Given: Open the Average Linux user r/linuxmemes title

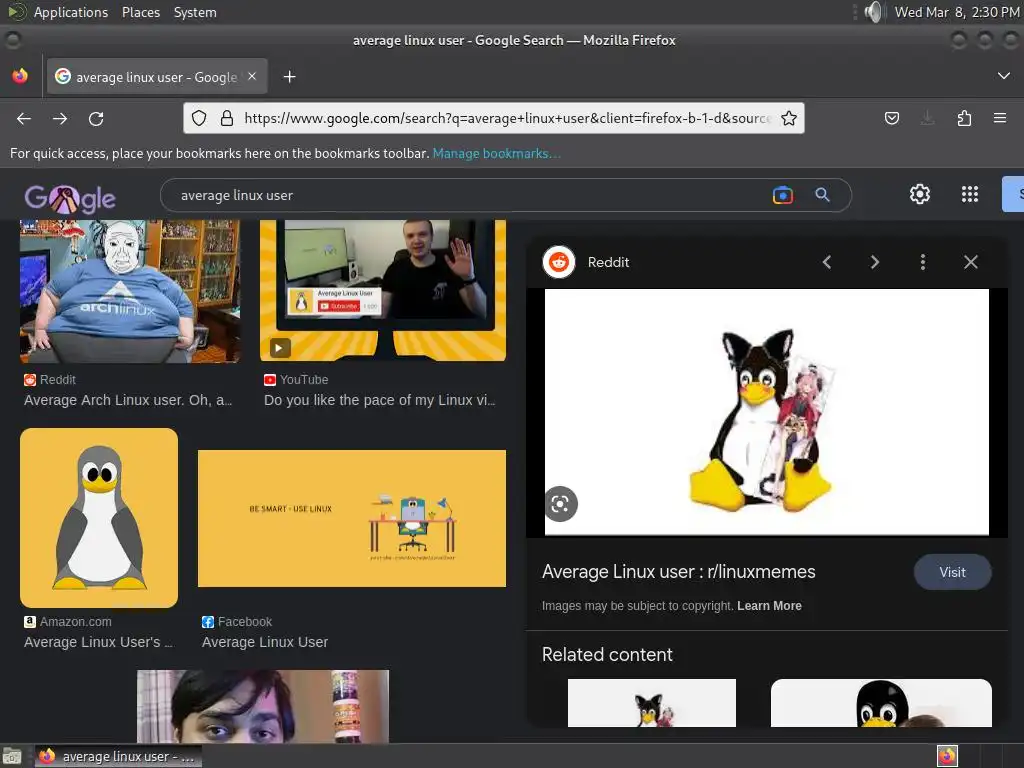Looking at the screenshot, I should [679, 571].
